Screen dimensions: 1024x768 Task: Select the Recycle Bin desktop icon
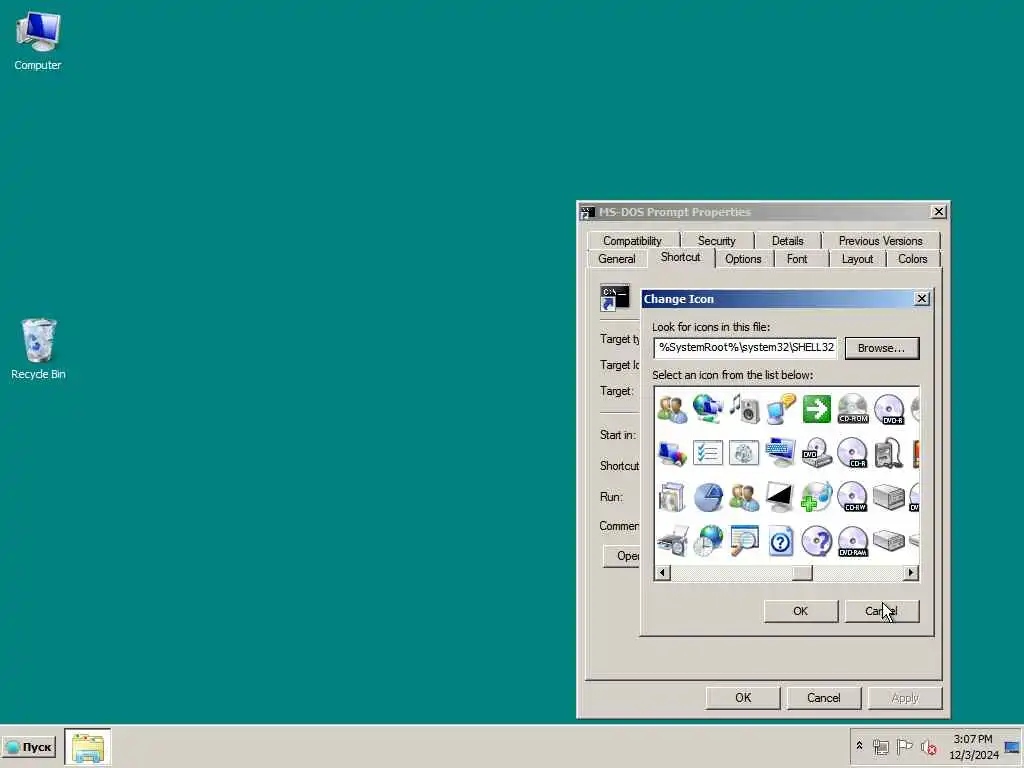[38, 349]
